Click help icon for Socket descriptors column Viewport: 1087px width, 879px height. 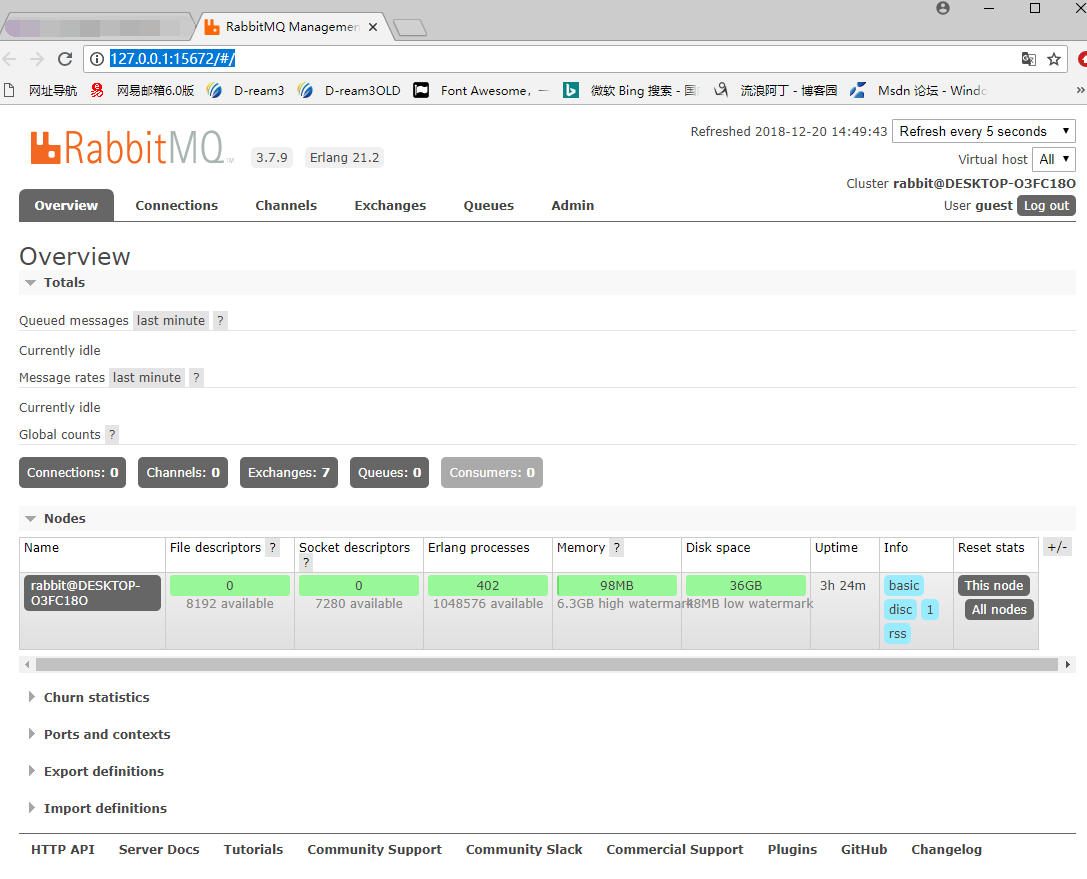click(306, 563)
